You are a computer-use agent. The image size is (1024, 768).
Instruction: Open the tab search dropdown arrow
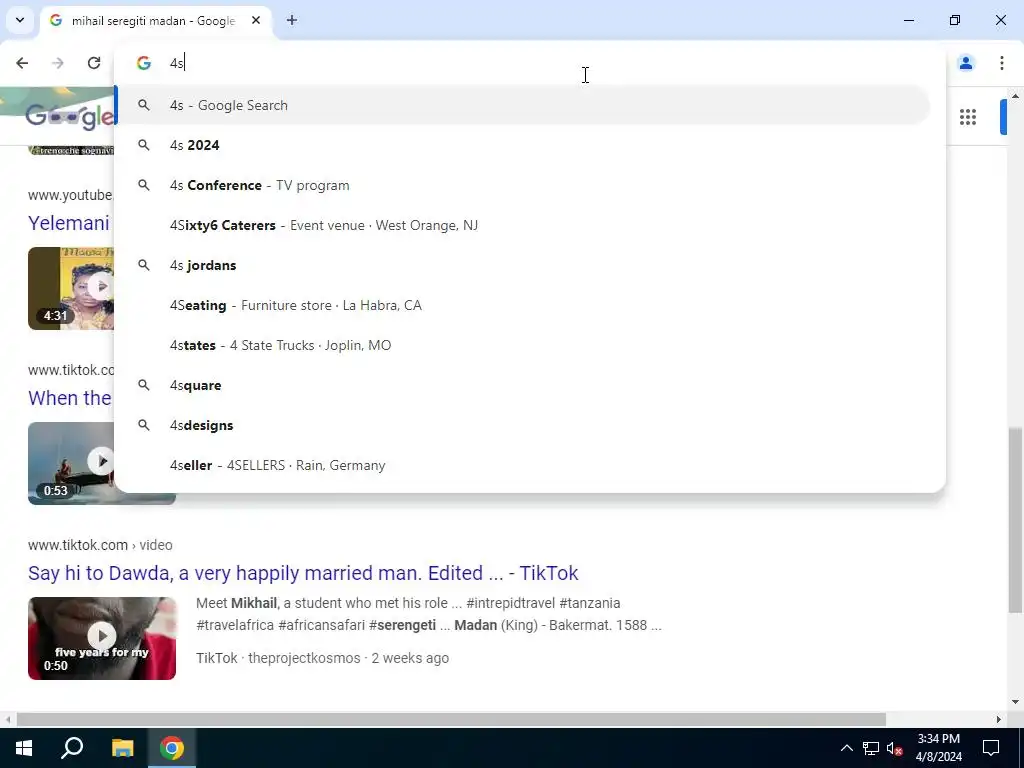point(20,20)
